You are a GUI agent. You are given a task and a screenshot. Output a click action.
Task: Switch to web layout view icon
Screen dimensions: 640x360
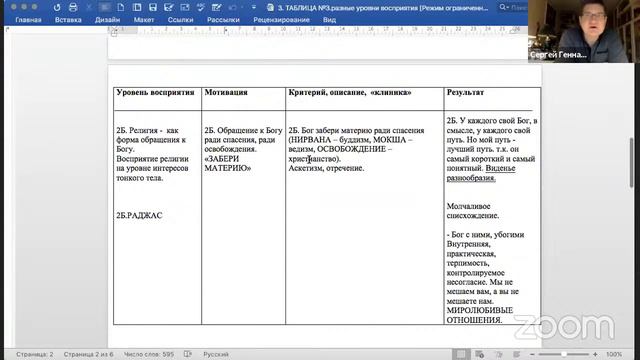pos(480,354)
